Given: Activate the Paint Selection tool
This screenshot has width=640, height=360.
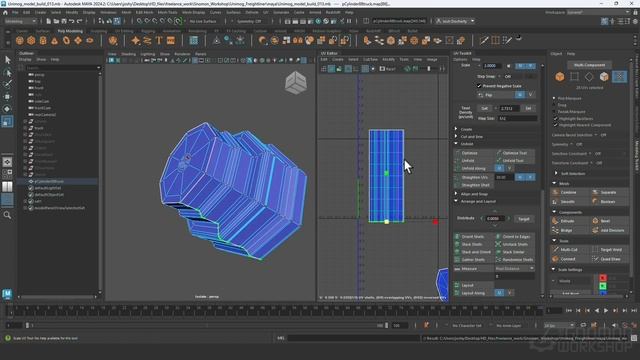Looking at the screenshot, I should coord(7,84).
